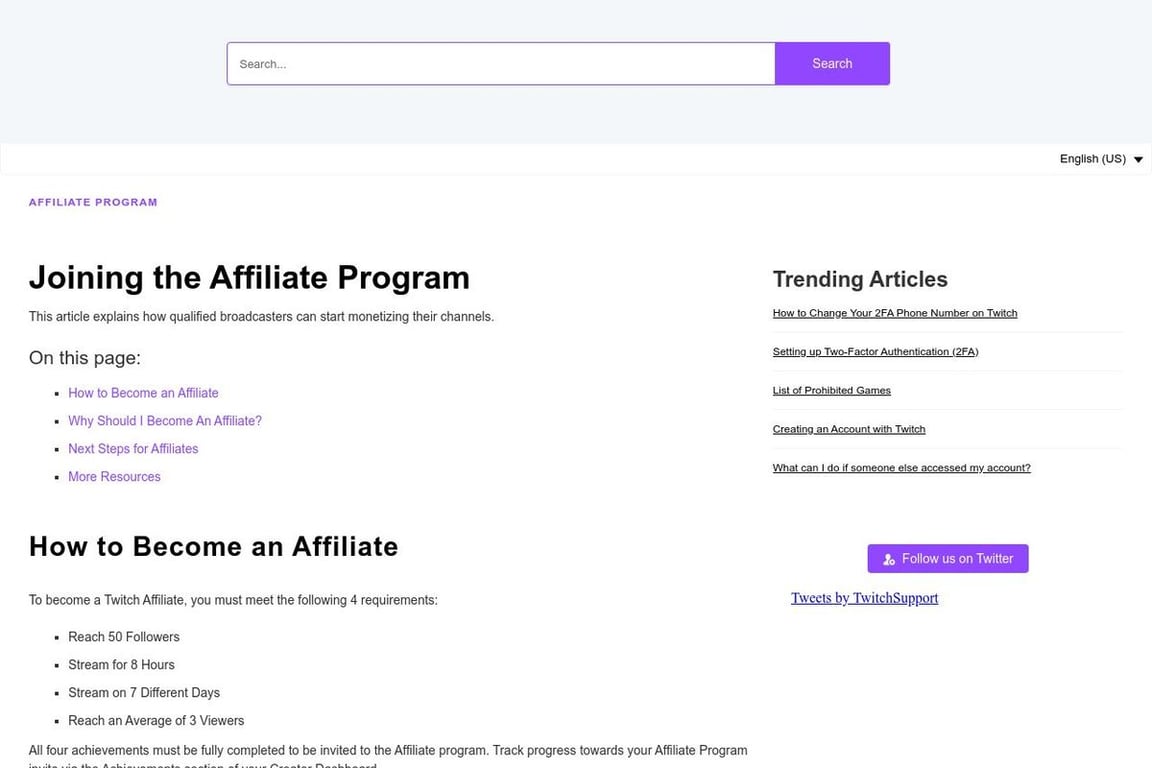This screenshot has height=768, width=1152.
Task: Click the Search input field
Action: point(501,64)
